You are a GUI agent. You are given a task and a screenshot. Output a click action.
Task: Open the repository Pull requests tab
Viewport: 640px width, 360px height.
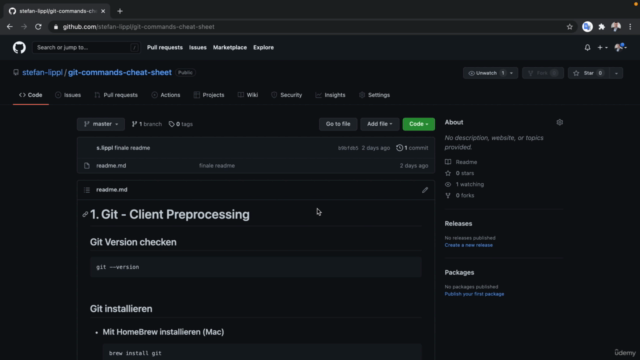point(116,95)
